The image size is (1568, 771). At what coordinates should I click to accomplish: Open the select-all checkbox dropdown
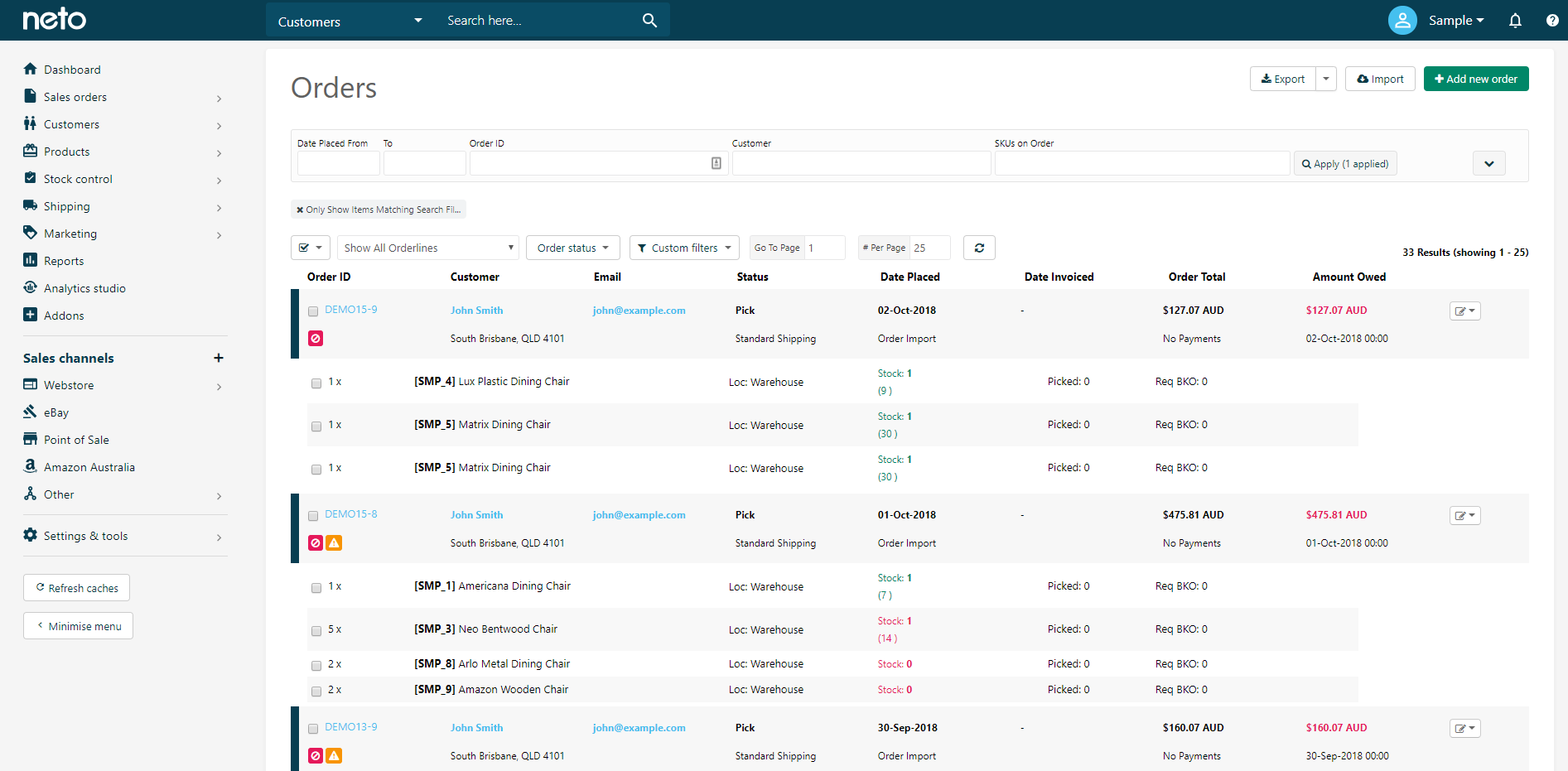(311, 248)
